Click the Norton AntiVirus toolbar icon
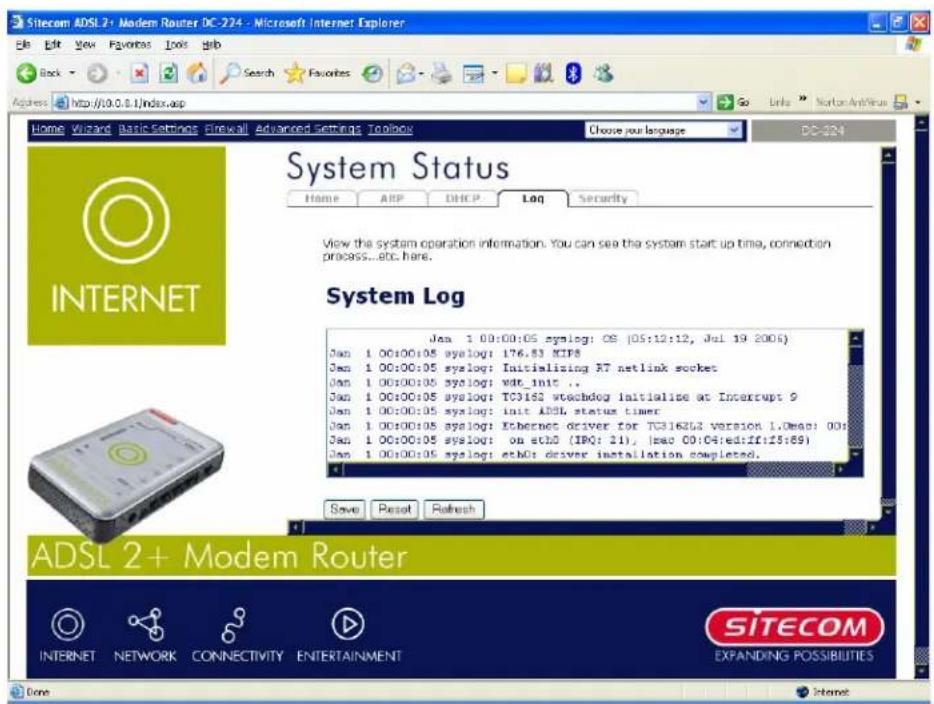 pos(901,102)
